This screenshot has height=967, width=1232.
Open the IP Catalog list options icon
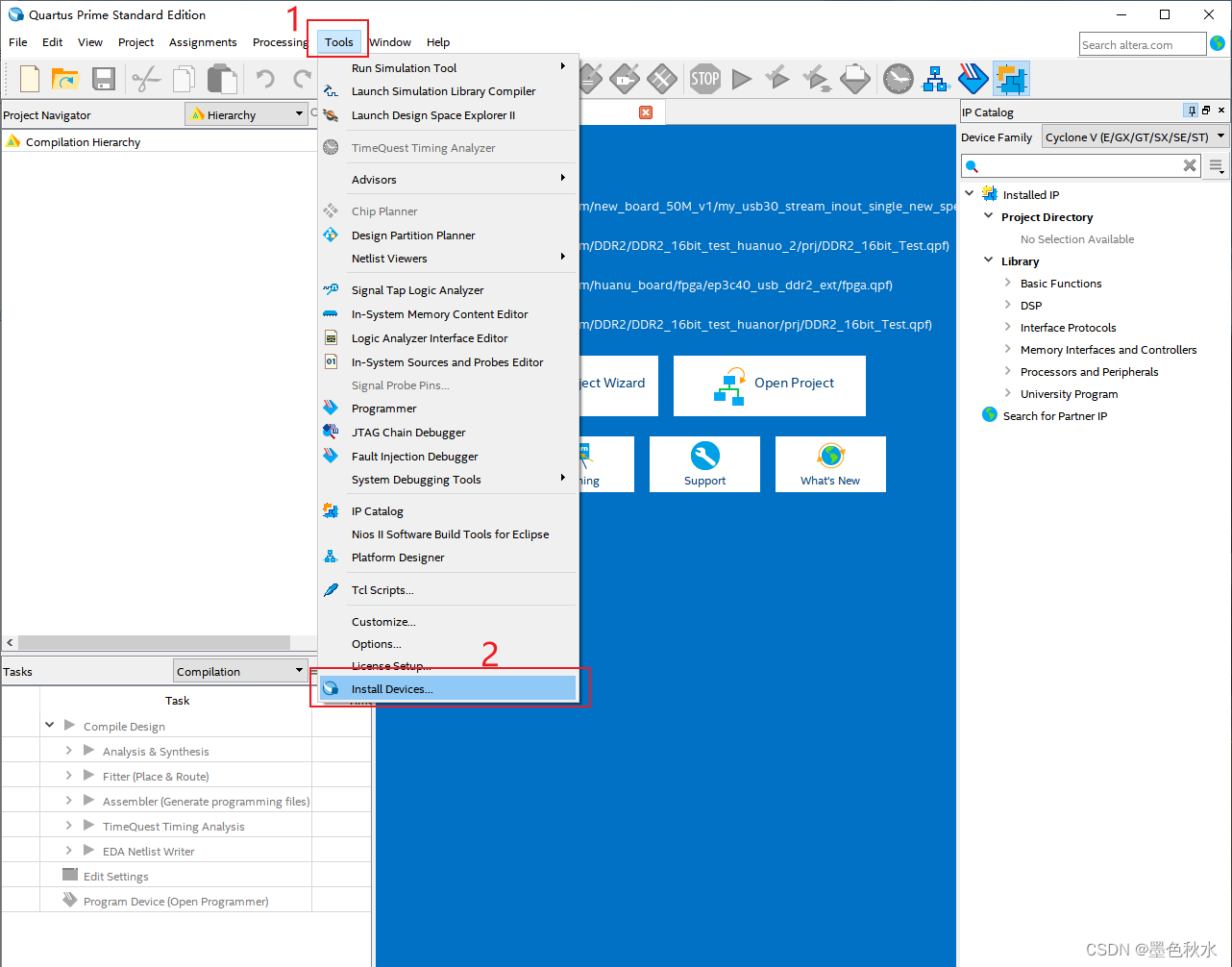pos(1217,166)
